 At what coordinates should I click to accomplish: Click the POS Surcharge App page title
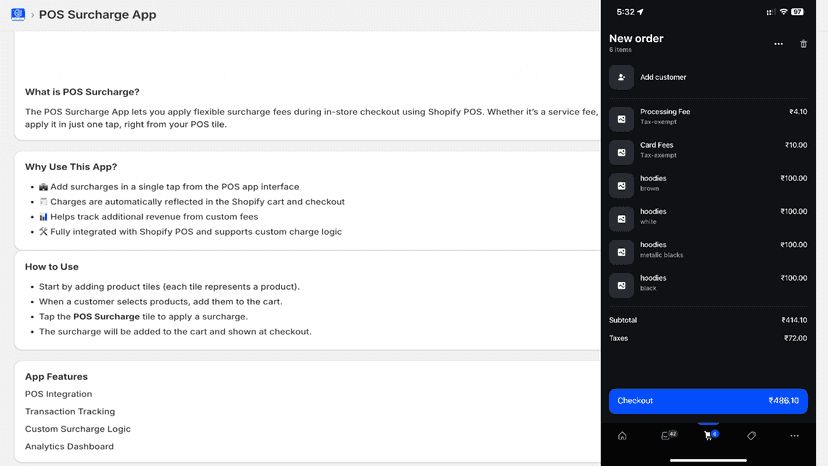98,15
